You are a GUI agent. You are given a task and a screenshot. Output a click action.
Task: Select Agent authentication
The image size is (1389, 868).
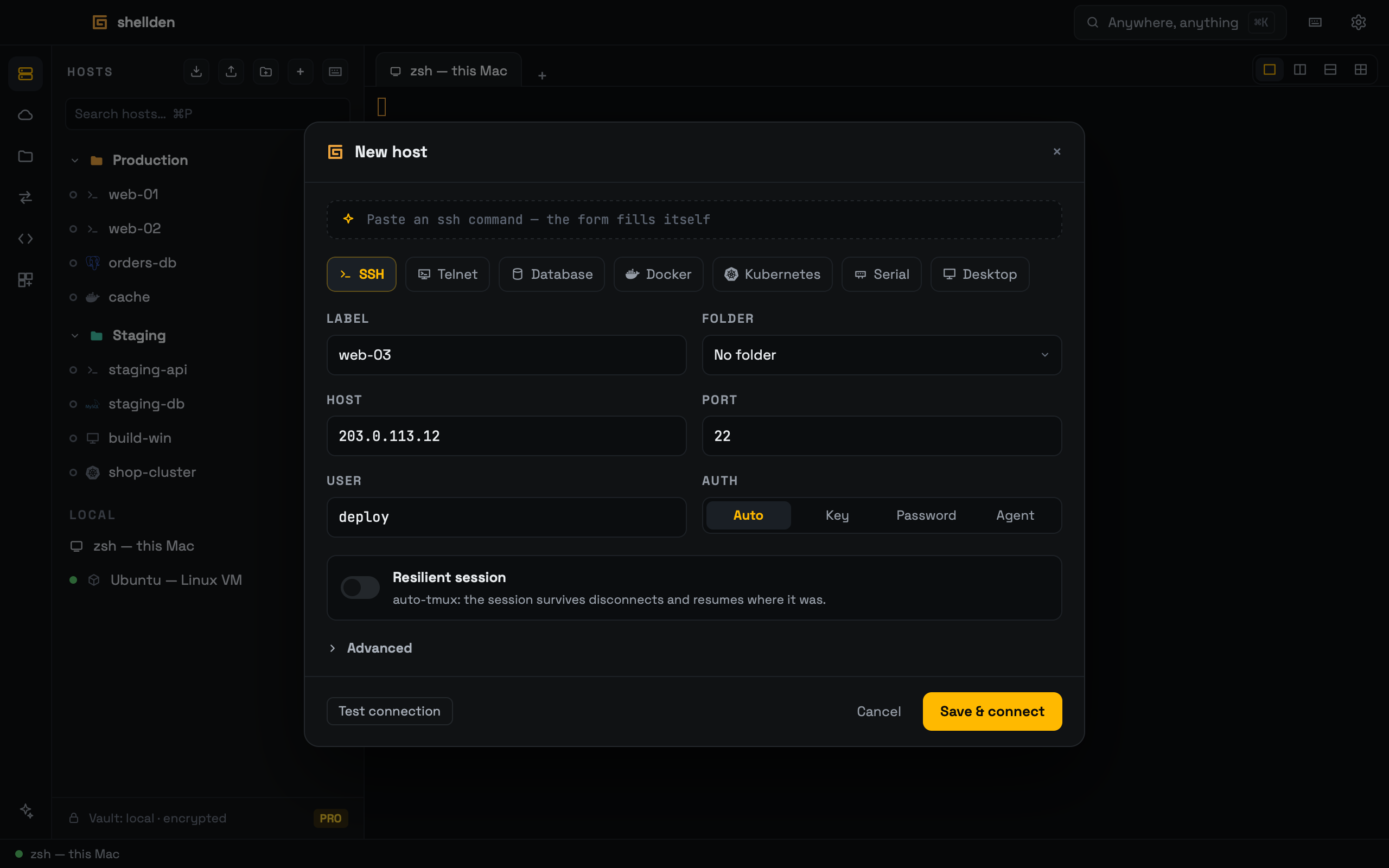(x=1015, y=515)
